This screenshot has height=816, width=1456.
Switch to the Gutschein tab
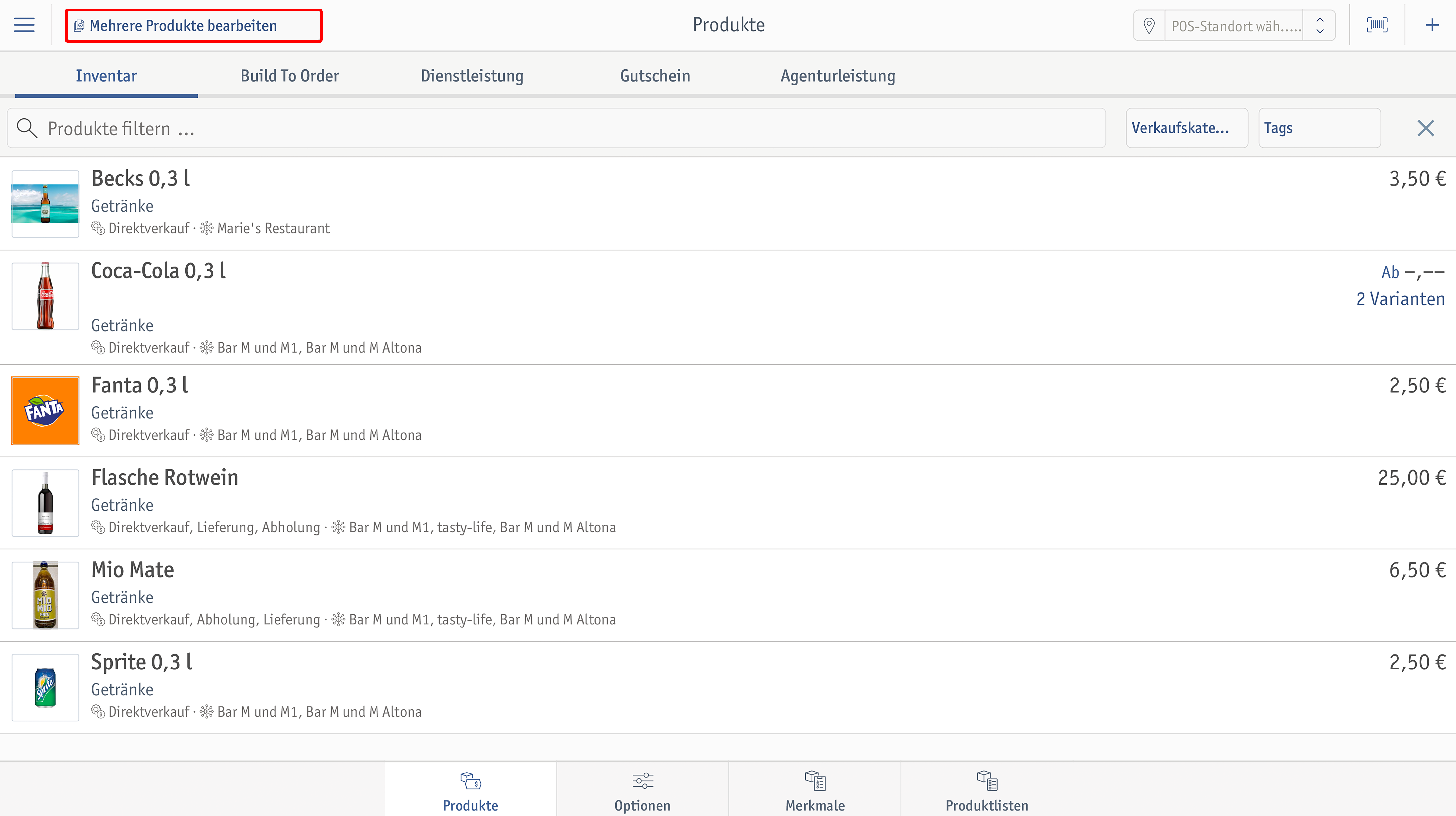[655, 76]
